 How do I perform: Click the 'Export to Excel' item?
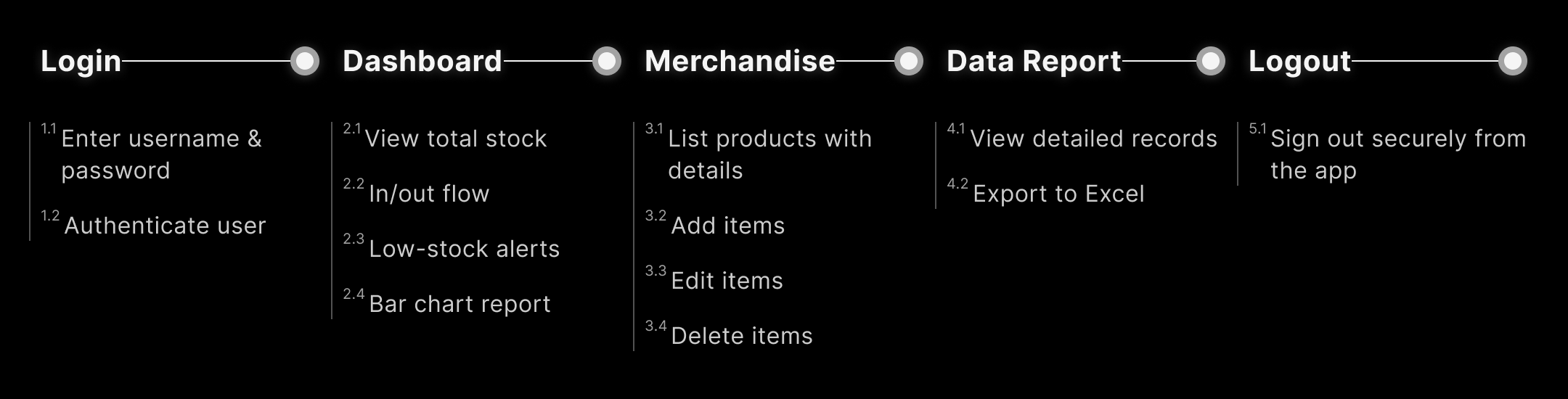click(x=1058, y=194)
